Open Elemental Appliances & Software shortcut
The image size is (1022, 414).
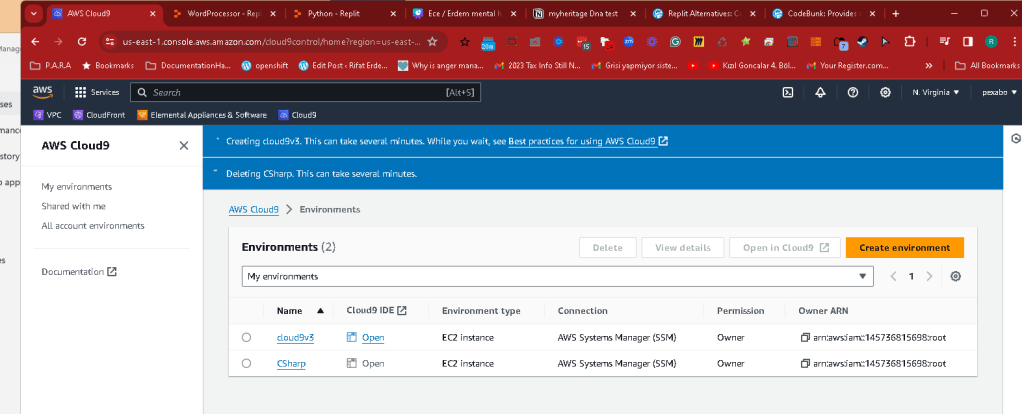click(x=202, y=115)
